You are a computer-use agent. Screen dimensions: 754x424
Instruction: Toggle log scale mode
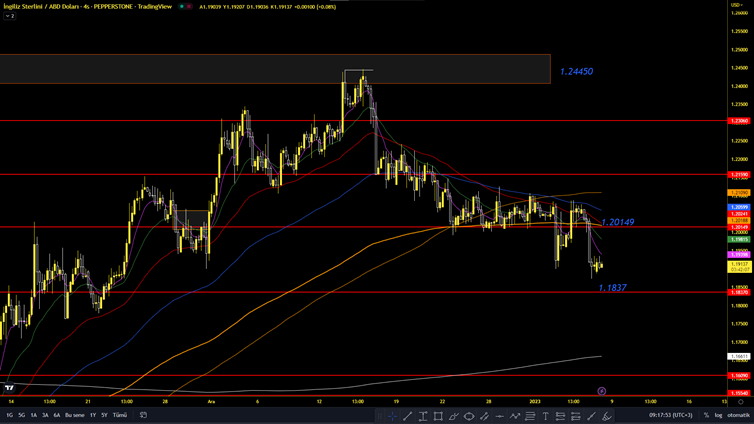(718, 415)
